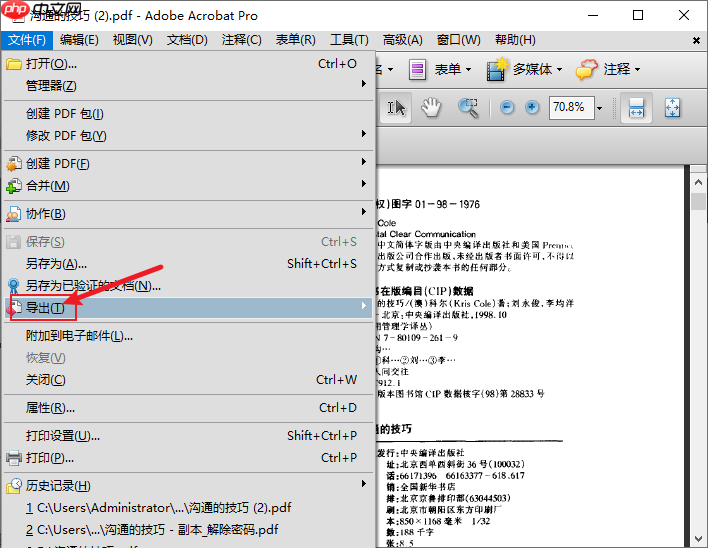Click the 注释 speech bubble icon
708x548 pixels.
pos(587,70)
